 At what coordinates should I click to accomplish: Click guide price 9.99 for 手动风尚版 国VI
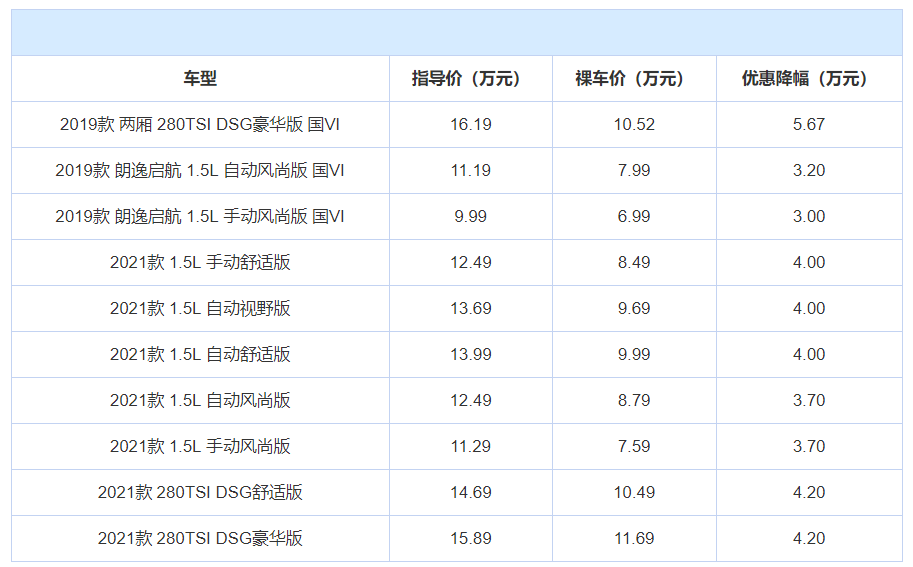pos(470,217)
